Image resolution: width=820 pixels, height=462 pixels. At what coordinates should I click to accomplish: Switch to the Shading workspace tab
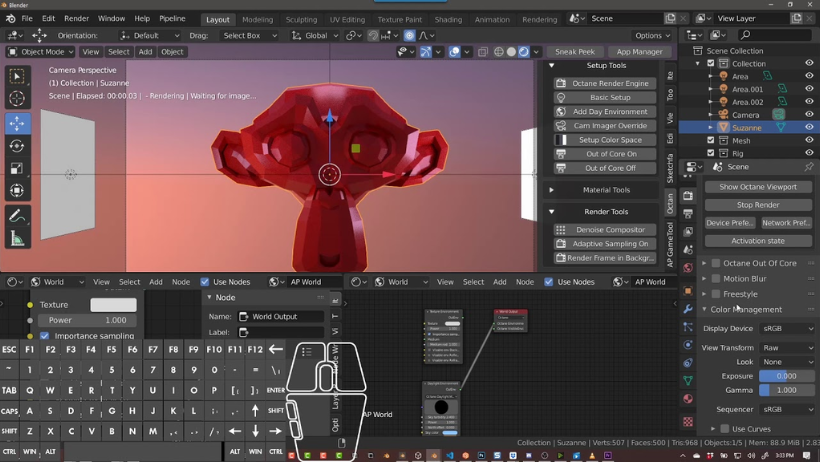coord(448,19)
